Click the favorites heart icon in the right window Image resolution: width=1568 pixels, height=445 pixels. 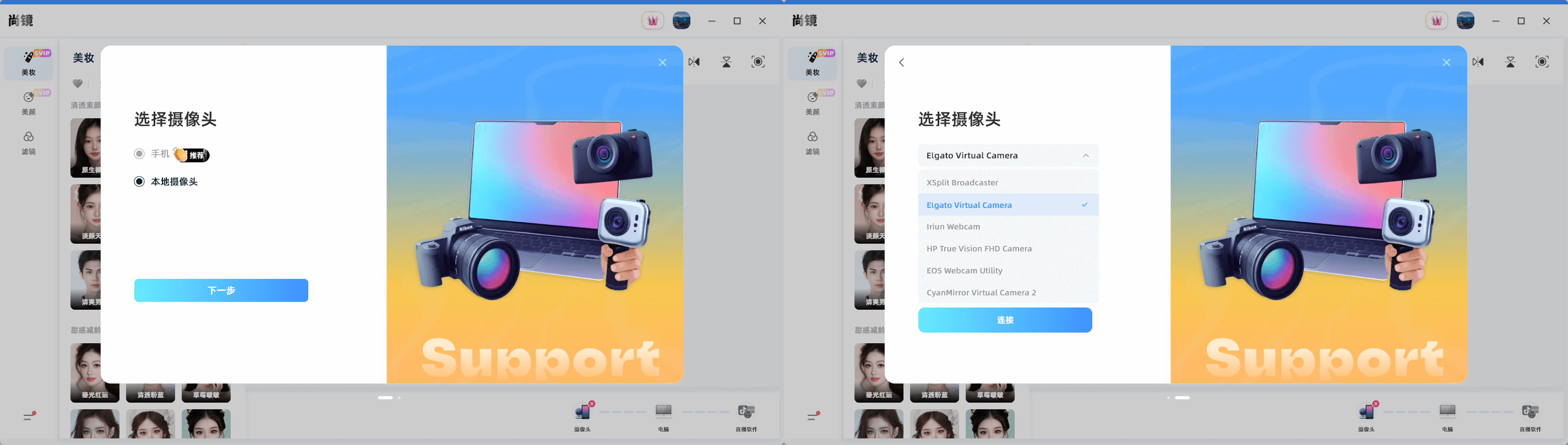pyautogui.click(x=861, y=84)
